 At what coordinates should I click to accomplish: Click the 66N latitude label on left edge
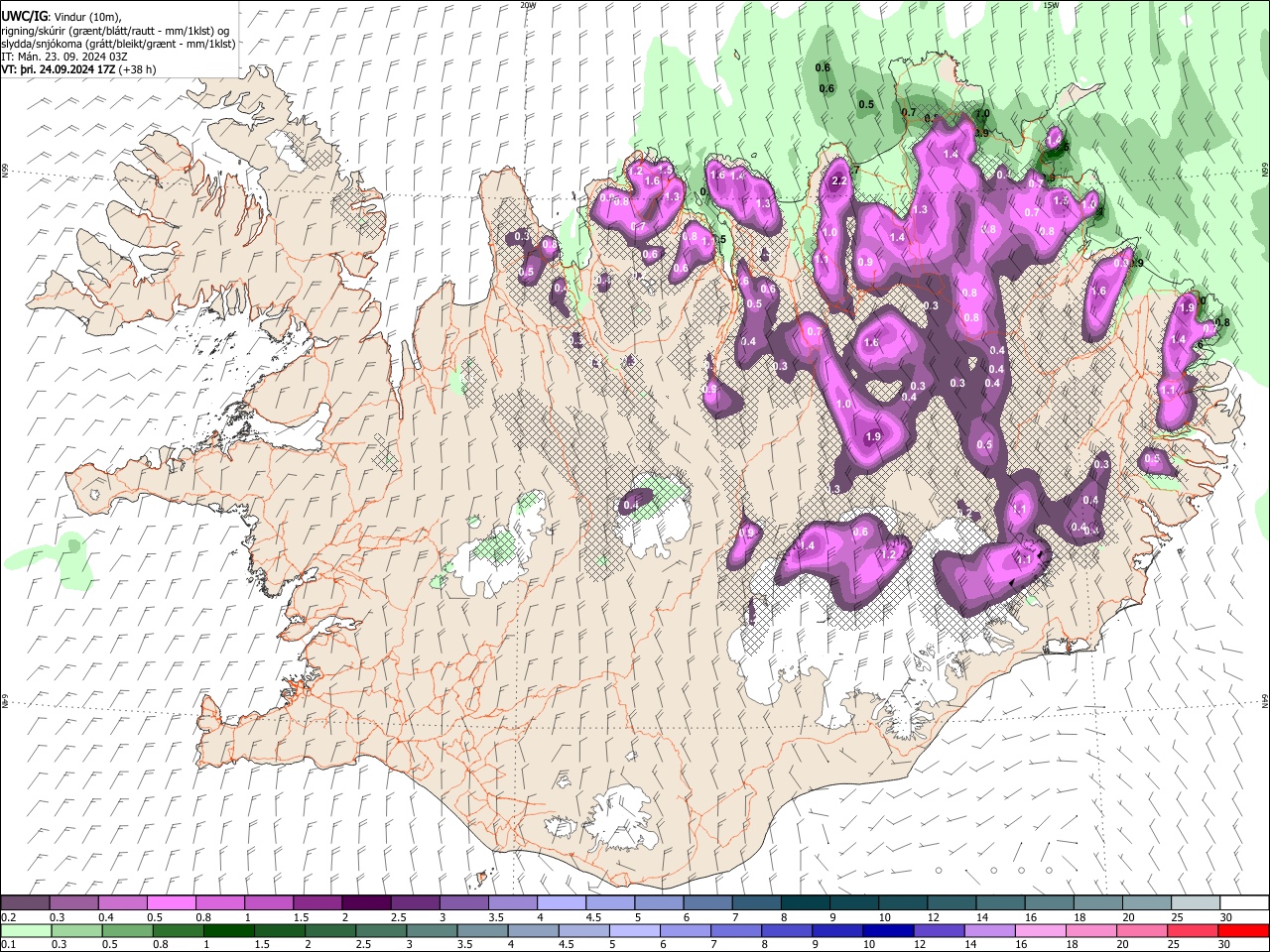click(5, 171)
